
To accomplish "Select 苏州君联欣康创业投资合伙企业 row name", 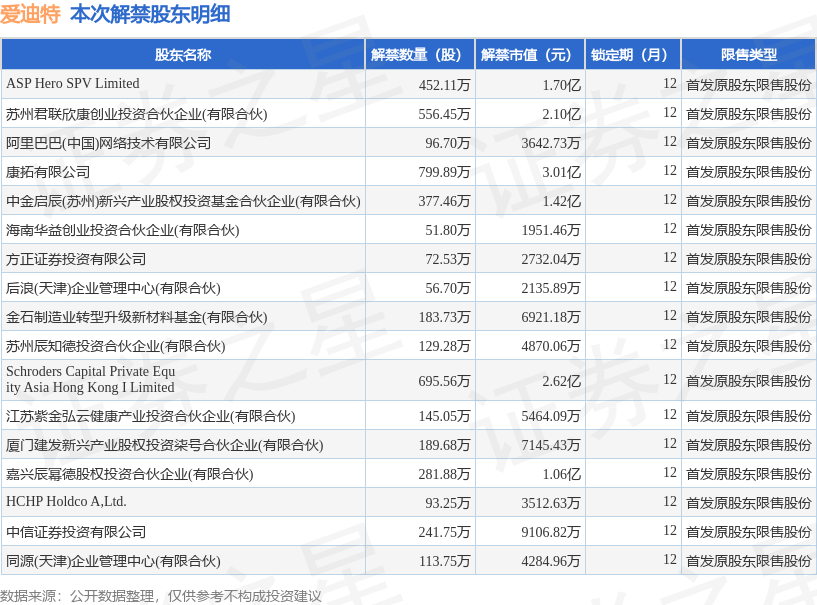I will click(137, 114).
